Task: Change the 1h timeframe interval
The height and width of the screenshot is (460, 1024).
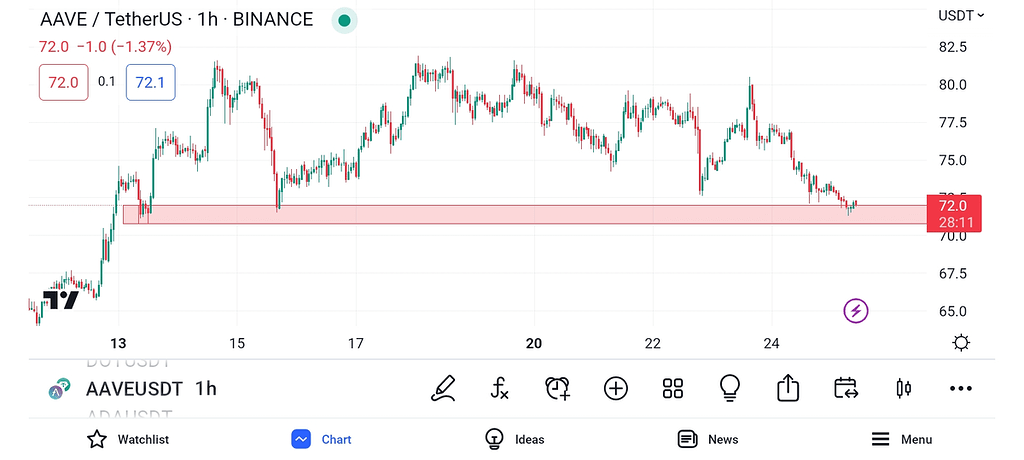Action: [x=206, y=389]
